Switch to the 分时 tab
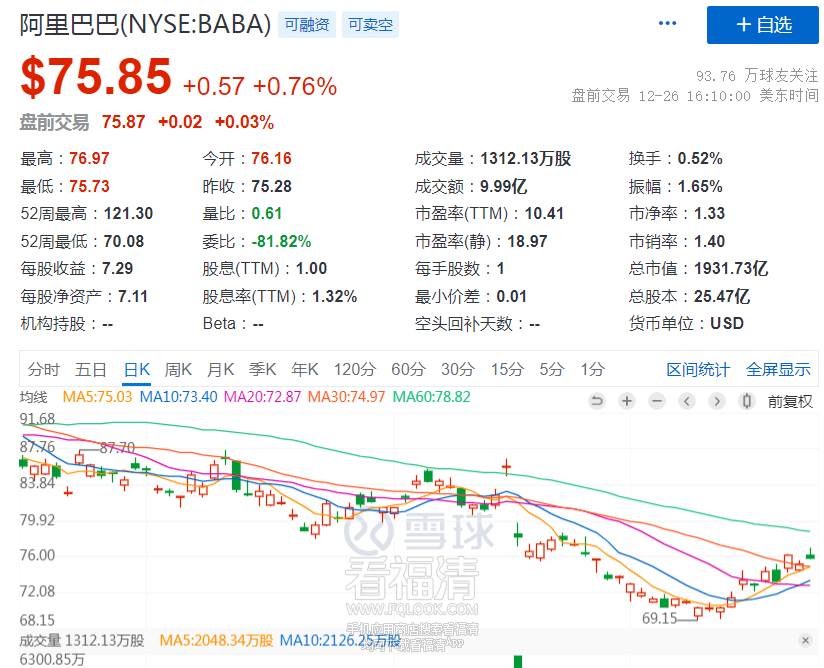The image size is (824, 668). coord(44,369)
